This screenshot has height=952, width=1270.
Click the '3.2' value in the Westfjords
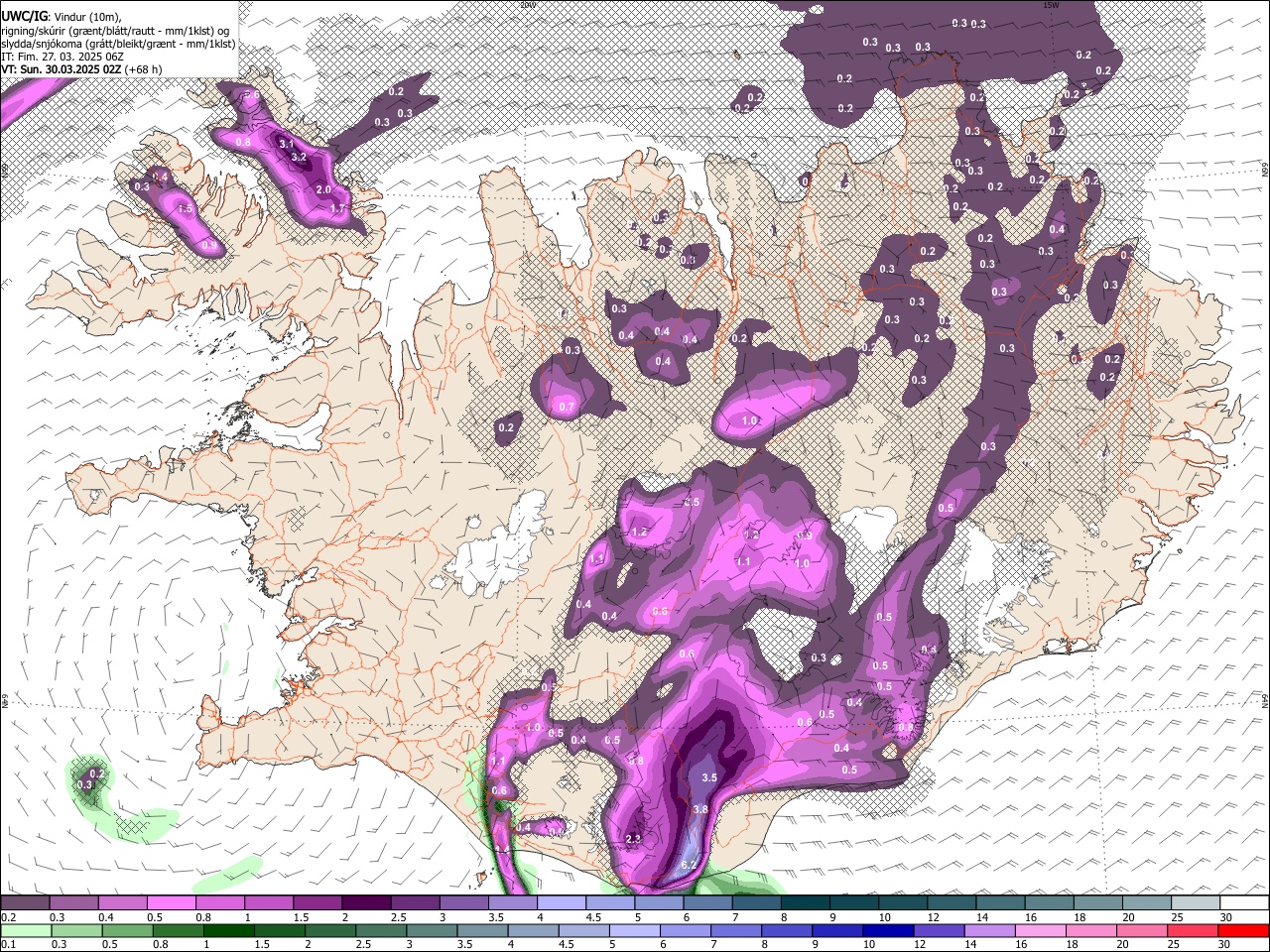[298, 158]
